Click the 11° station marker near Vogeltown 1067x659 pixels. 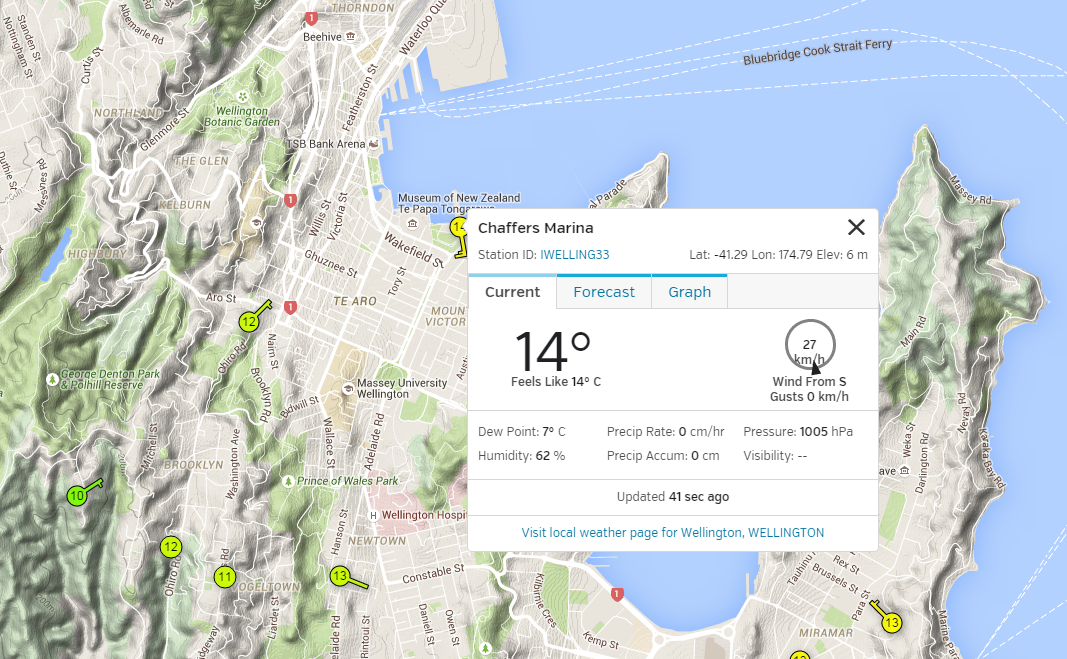[x=224, y=577]
